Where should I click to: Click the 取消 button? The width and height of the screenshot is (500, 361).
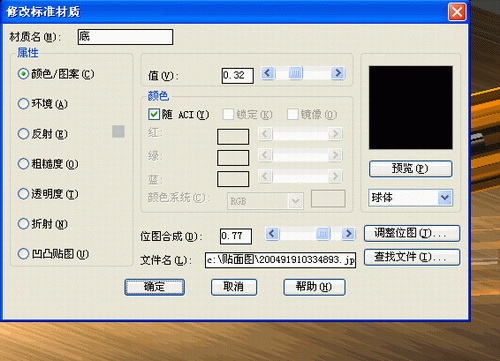coord(234,287)
